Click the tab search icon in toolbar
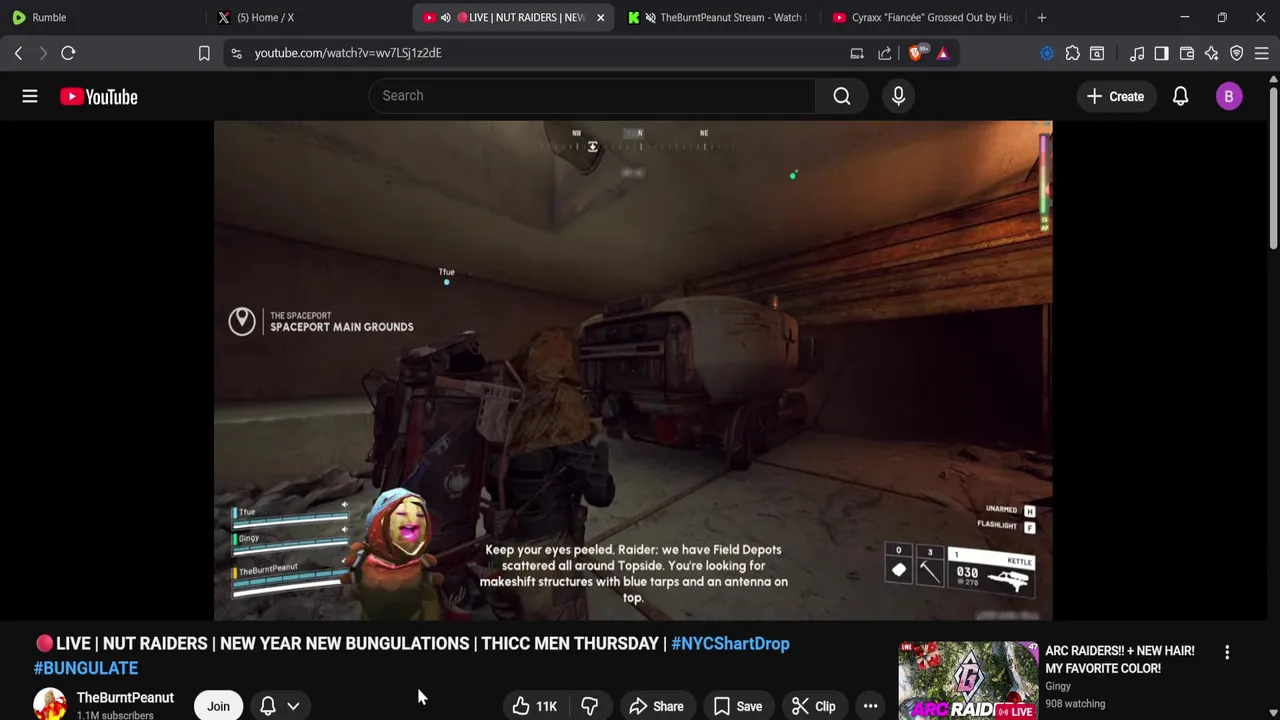Image resolution: width=1280 pixels, height=720 pixels. pyautogui.click(x=1097, y=53)
